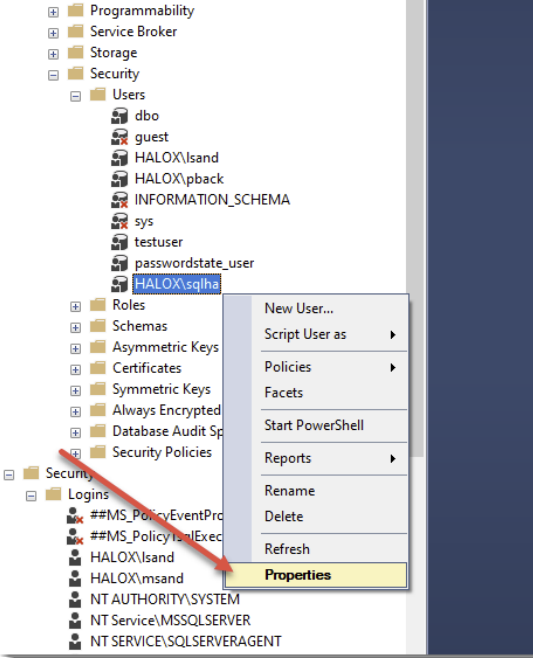Click the Certificates folder icon
Image resolution: width=533 pixels, height=658 pixels.
pyautogui.click(x=98, y=368)
